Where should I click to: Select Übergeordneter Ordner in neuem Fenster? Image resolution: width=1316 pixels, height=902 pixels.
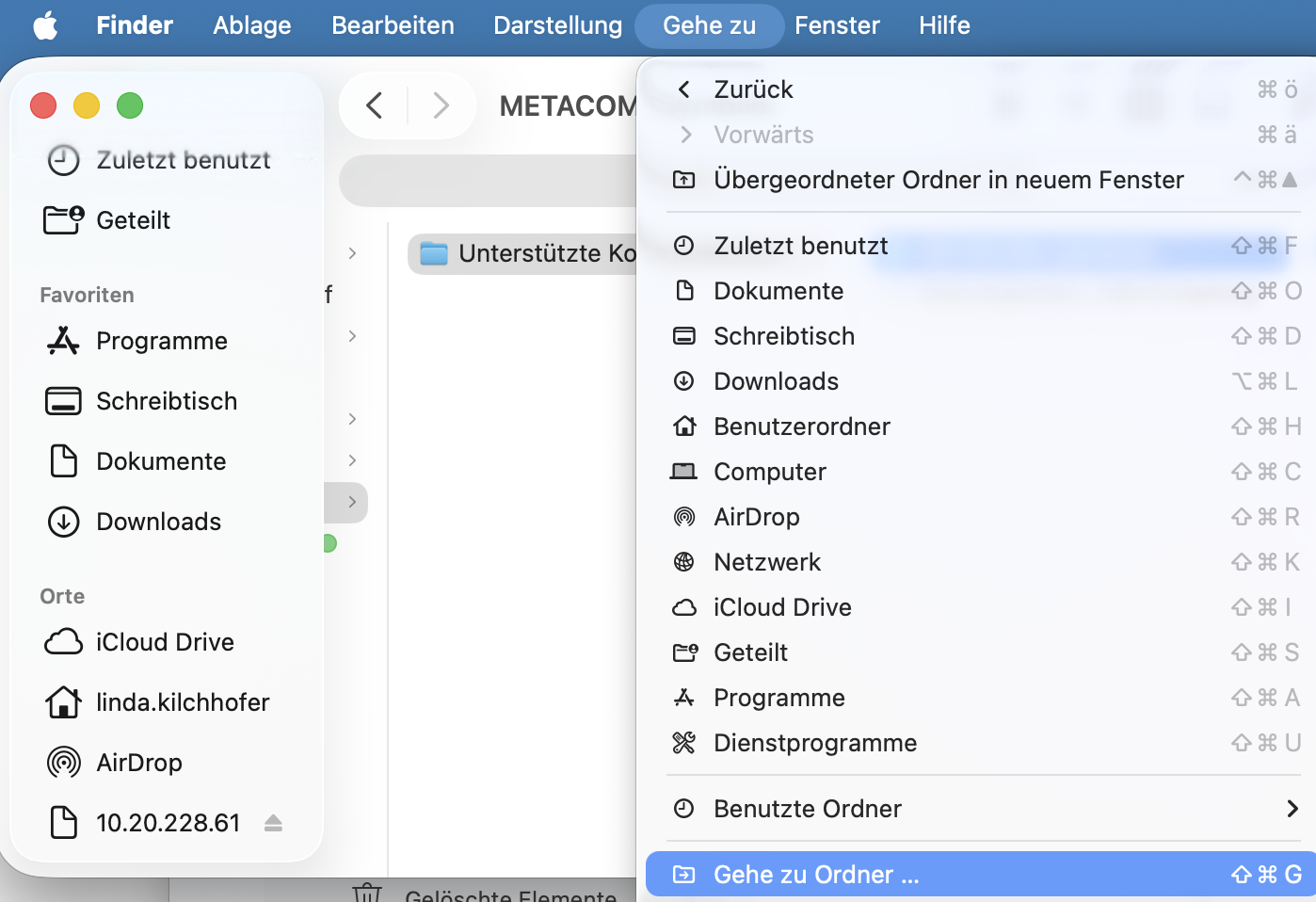click(x=948, y=180)
